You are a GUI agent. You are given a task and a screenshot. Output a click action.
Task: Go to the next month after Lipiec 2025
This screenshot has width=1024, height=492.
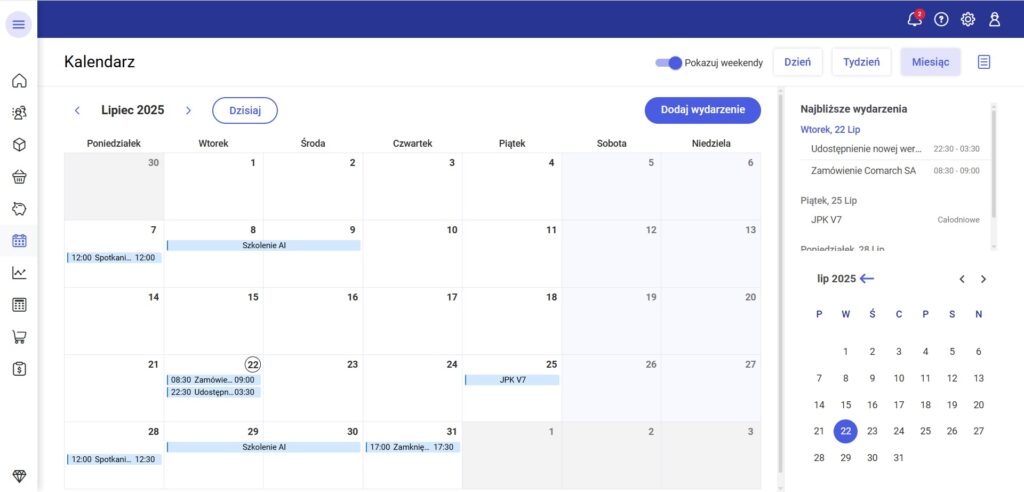click(x=188, y=110)
